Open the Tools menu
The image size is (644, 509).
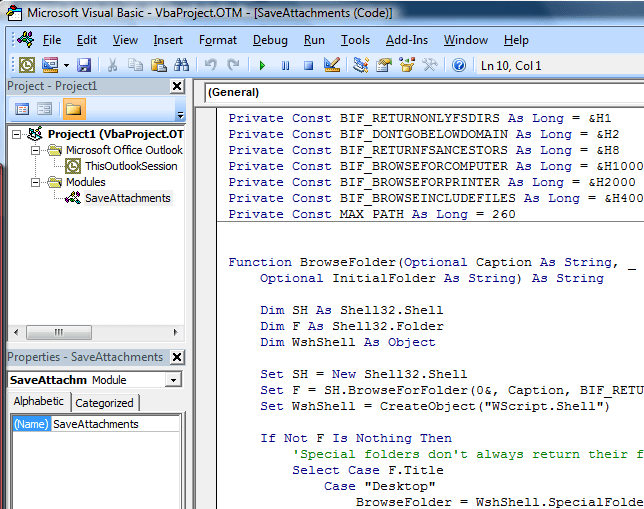coord(355,40)
